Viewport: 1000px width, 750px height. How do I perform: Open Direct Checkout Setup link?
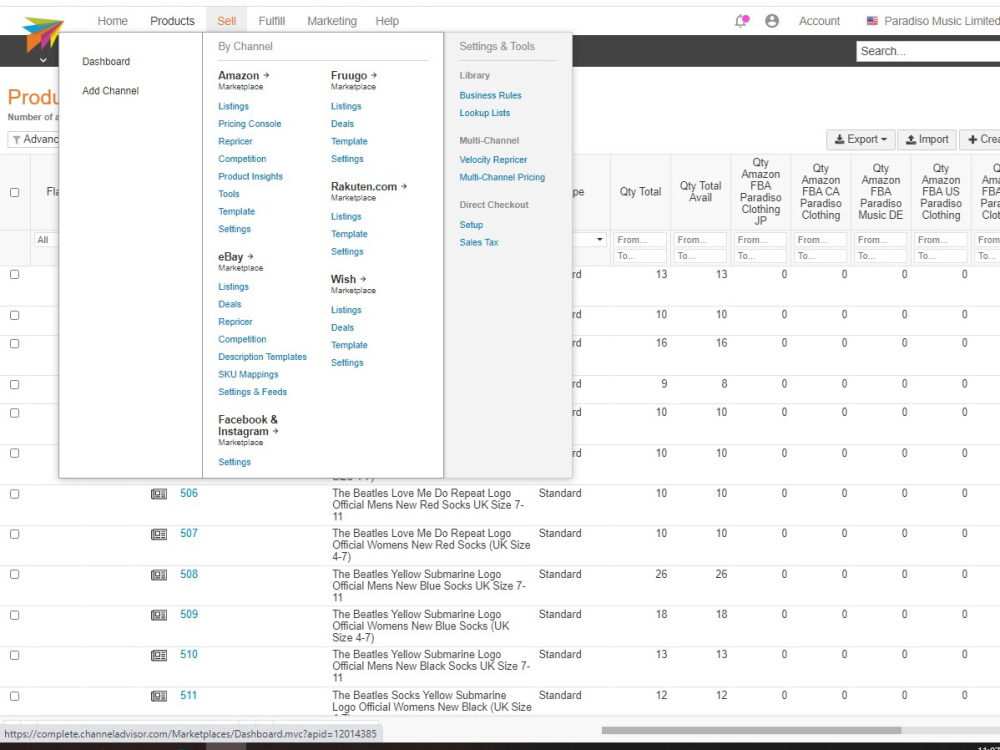pos(471,225)
